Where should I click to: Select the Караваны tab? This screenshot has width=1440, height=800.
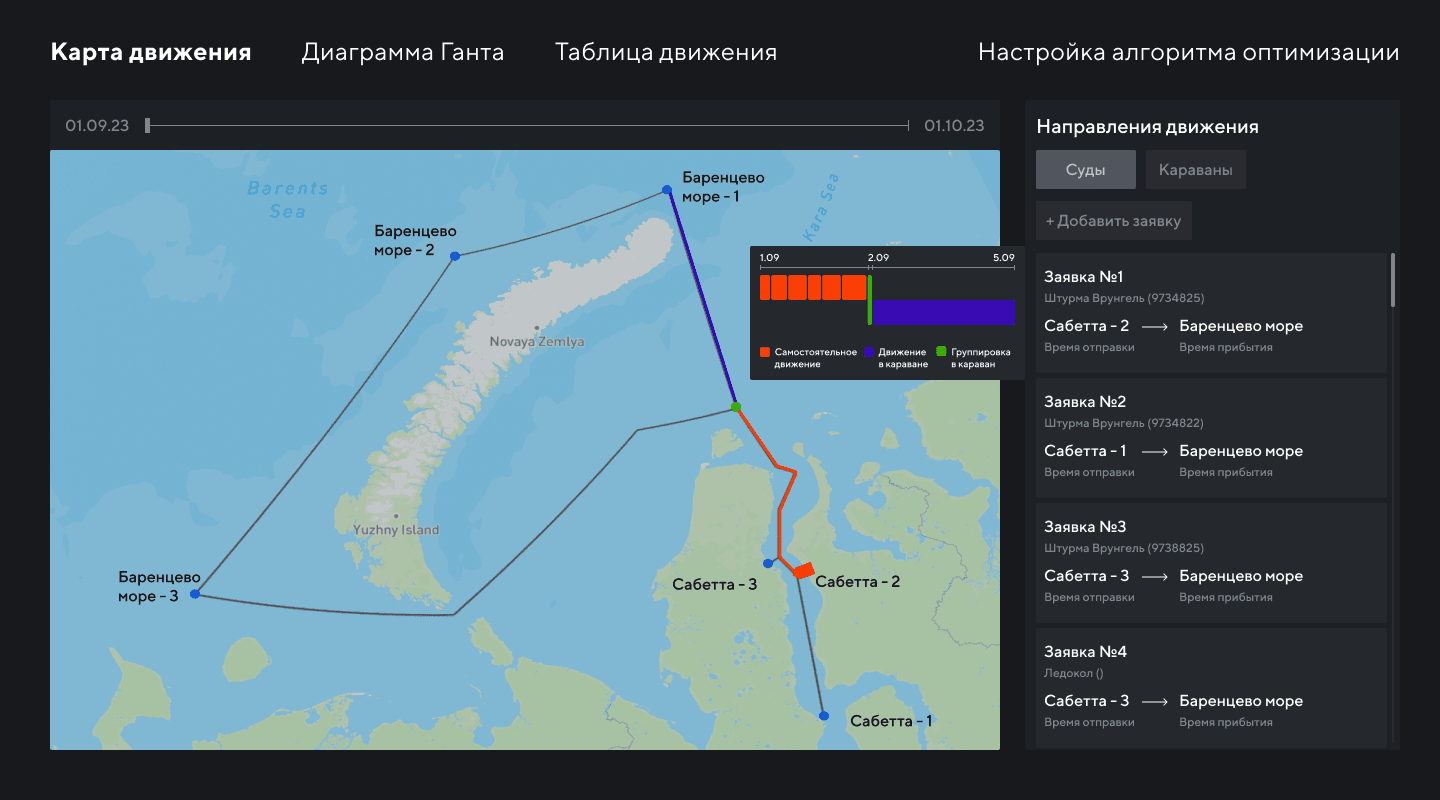tap(1196, 170)
